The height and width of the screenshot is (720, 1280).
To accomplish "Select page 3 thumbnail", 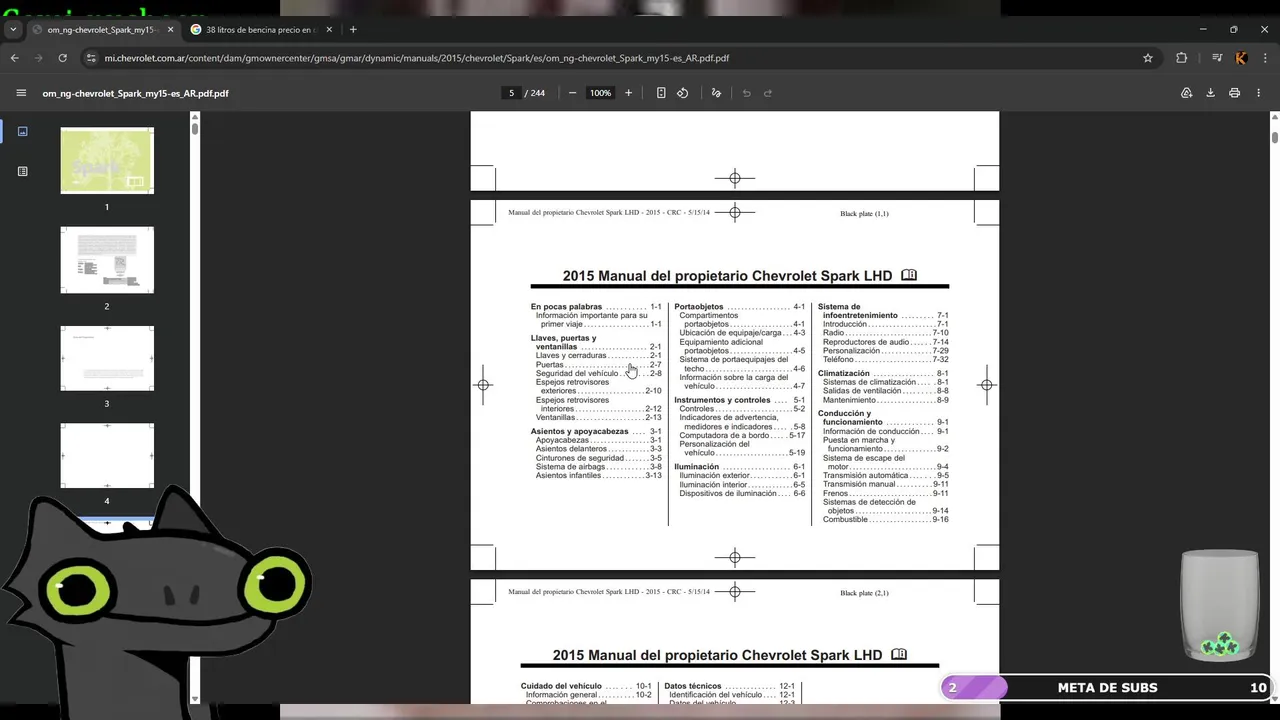I will coord(107,358).
